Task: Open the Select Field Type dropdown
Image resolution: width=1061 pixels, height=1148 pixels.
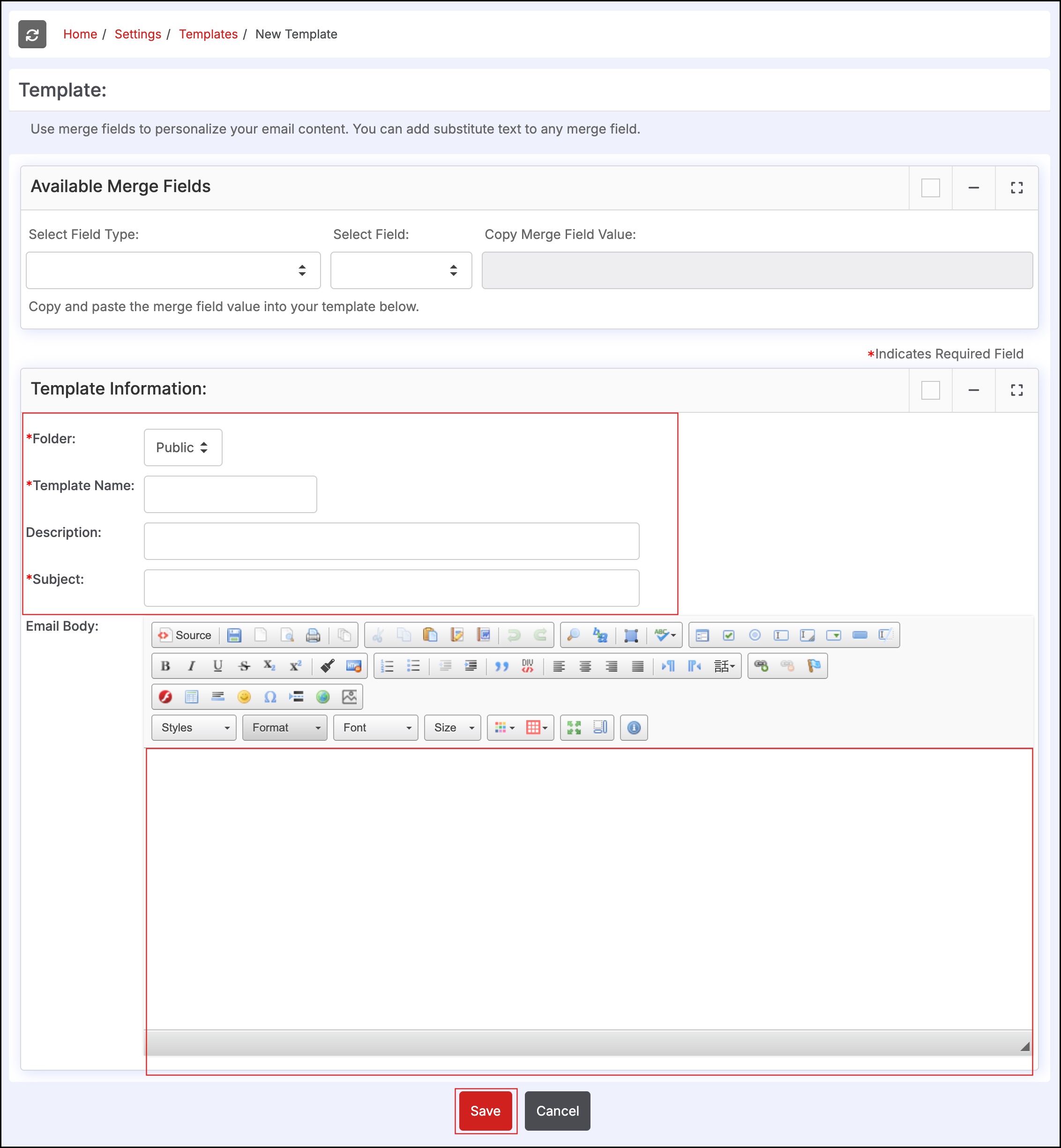Action: 173,270
